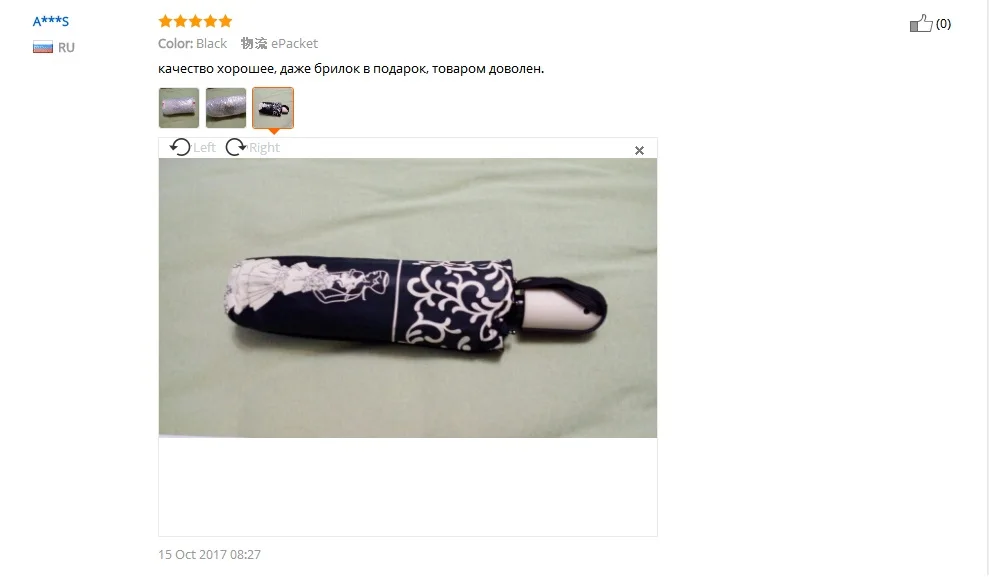Click the Russian flag icon
Image resolution: width=989 pixels, height=587 pixels.
tap(43, 47)
